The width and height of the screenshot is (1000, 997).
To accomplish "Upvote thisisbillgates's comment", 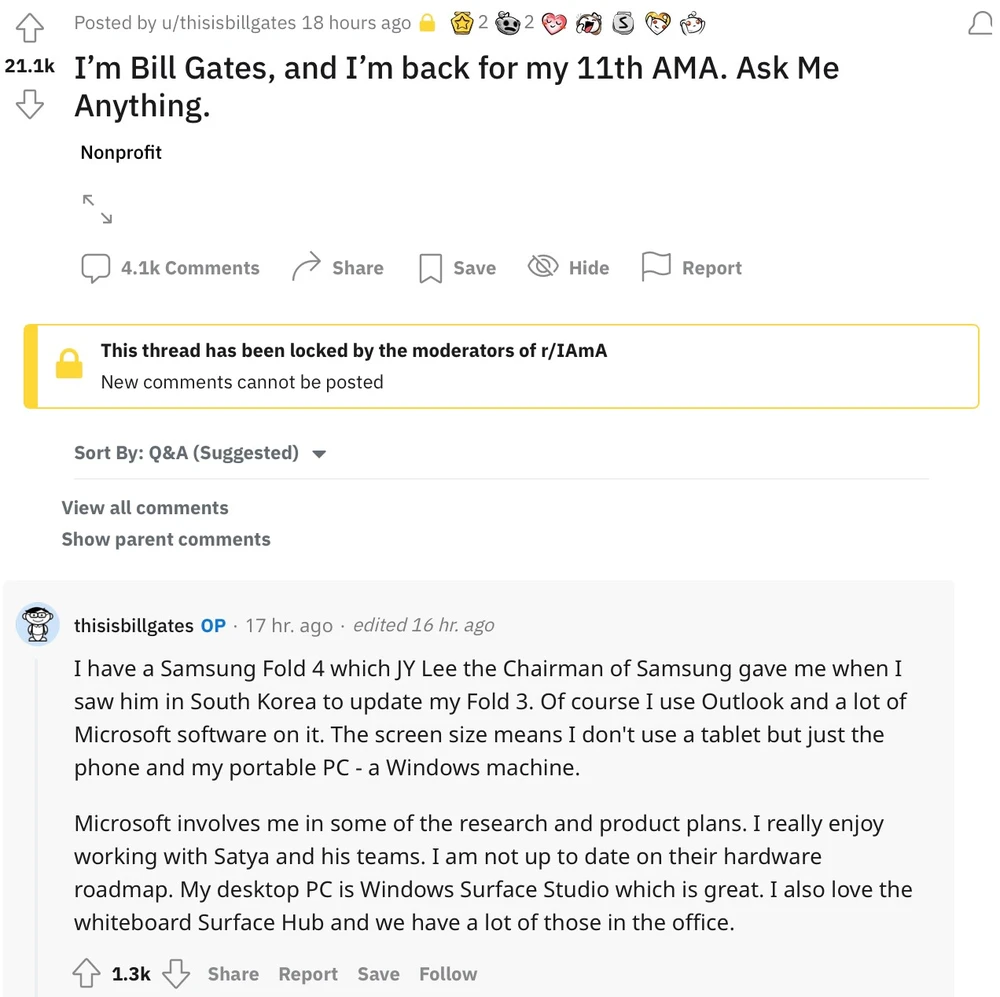I will pyautogui.click(x=88, y=972).
